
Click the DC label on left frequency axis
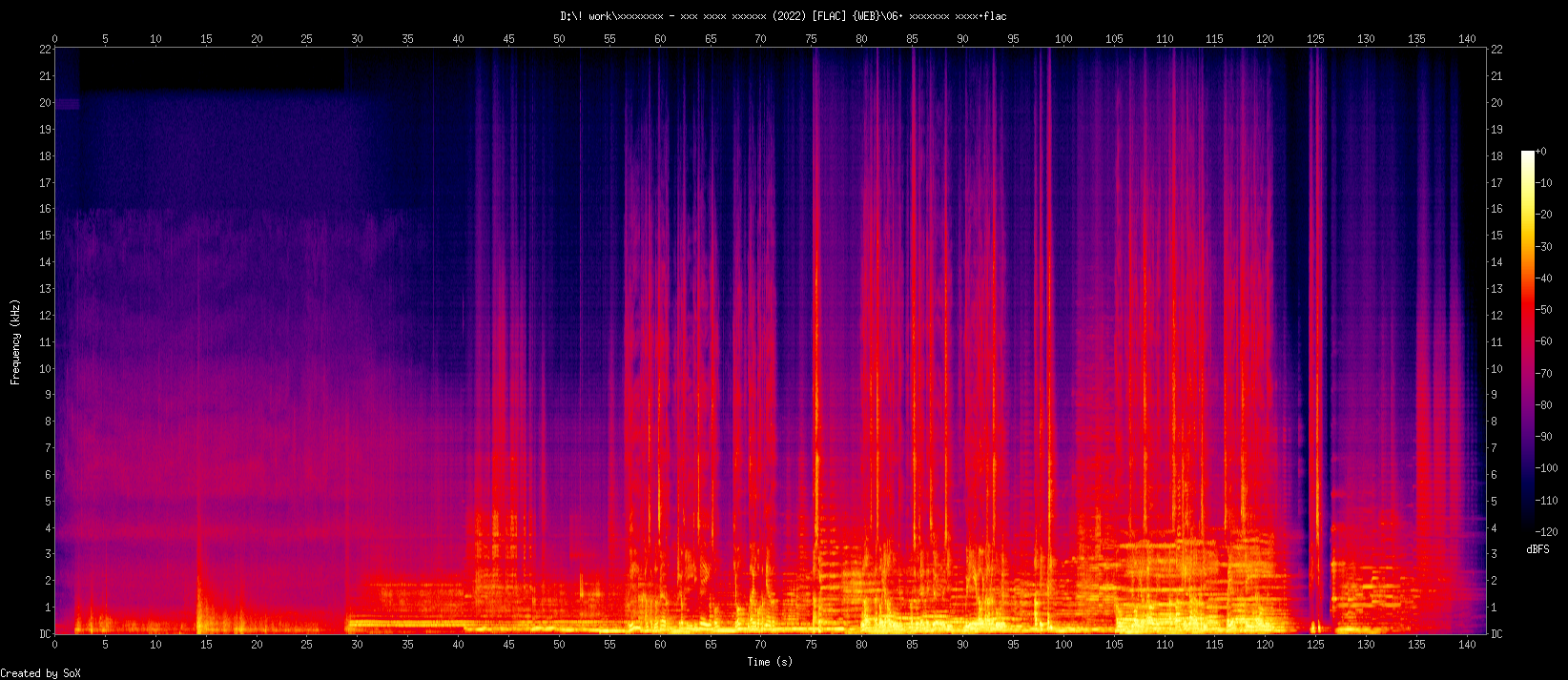click(44, 634)
